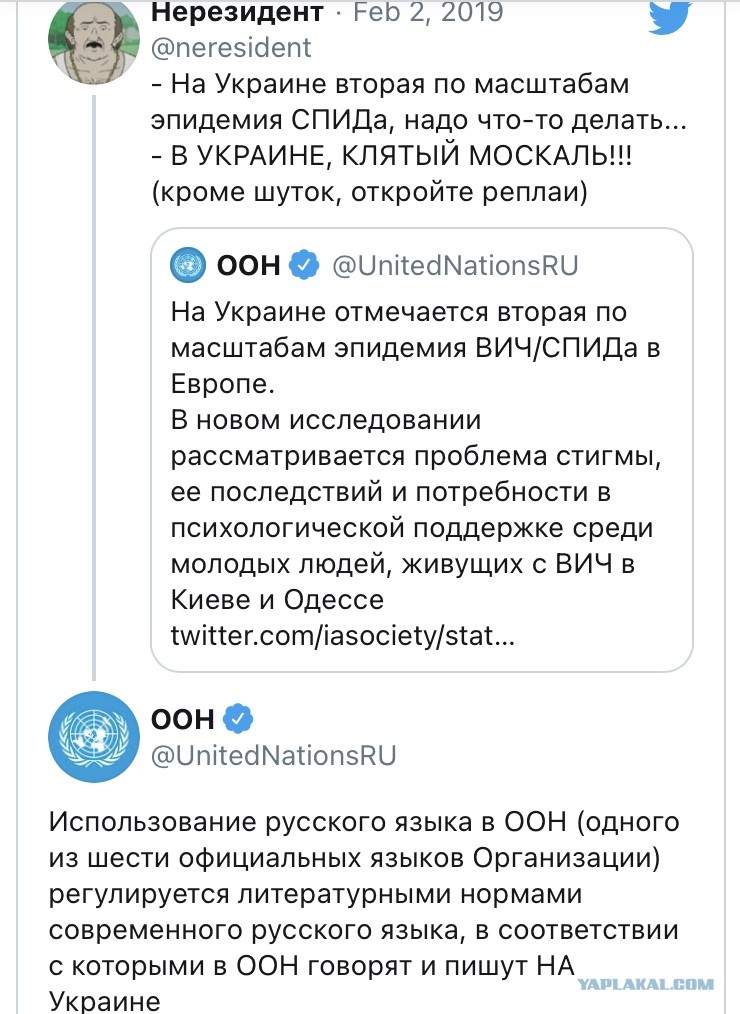Click the Нерезидент display name

pos(237,12)
